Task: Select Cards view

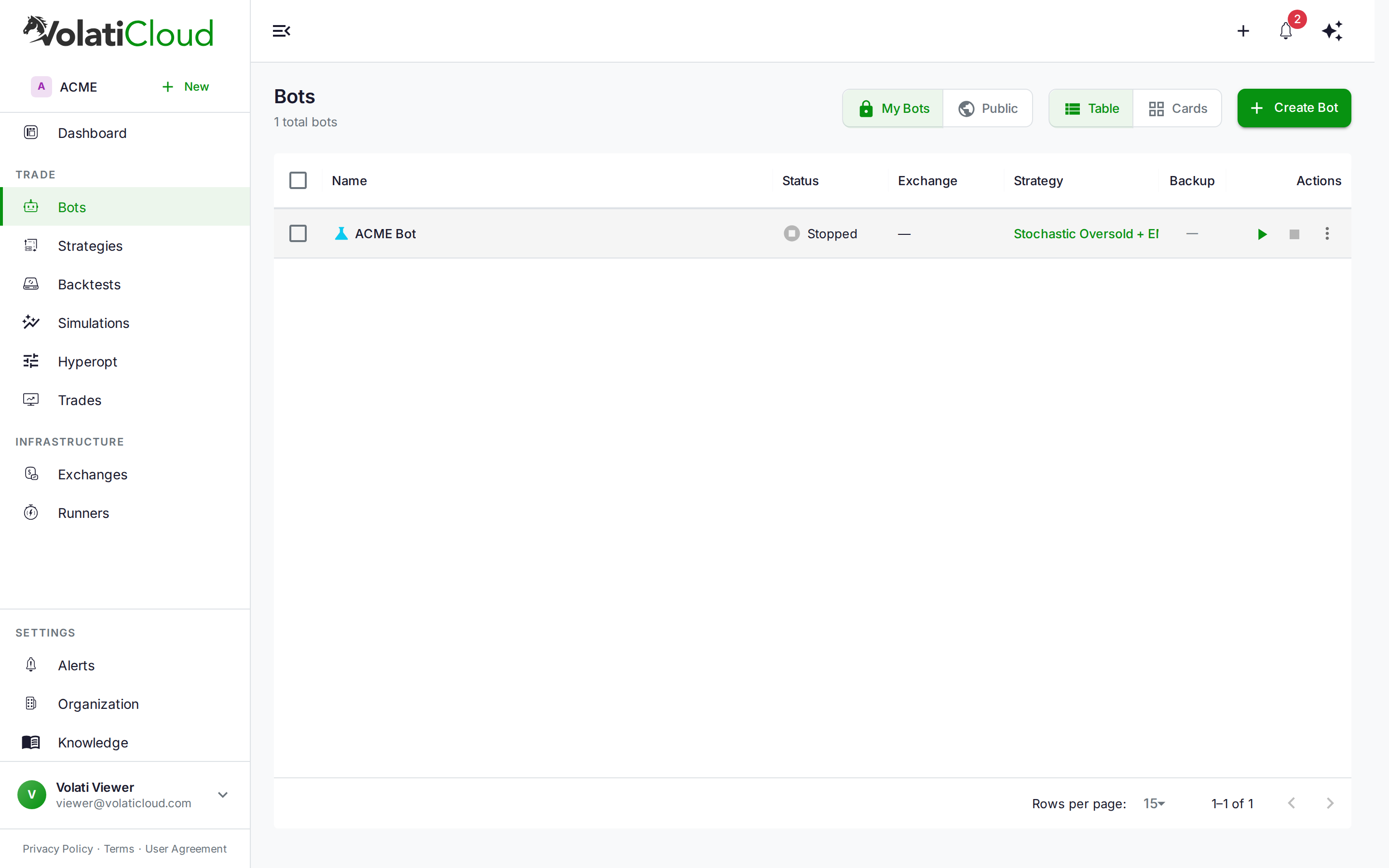Action: pos(1177,108)
